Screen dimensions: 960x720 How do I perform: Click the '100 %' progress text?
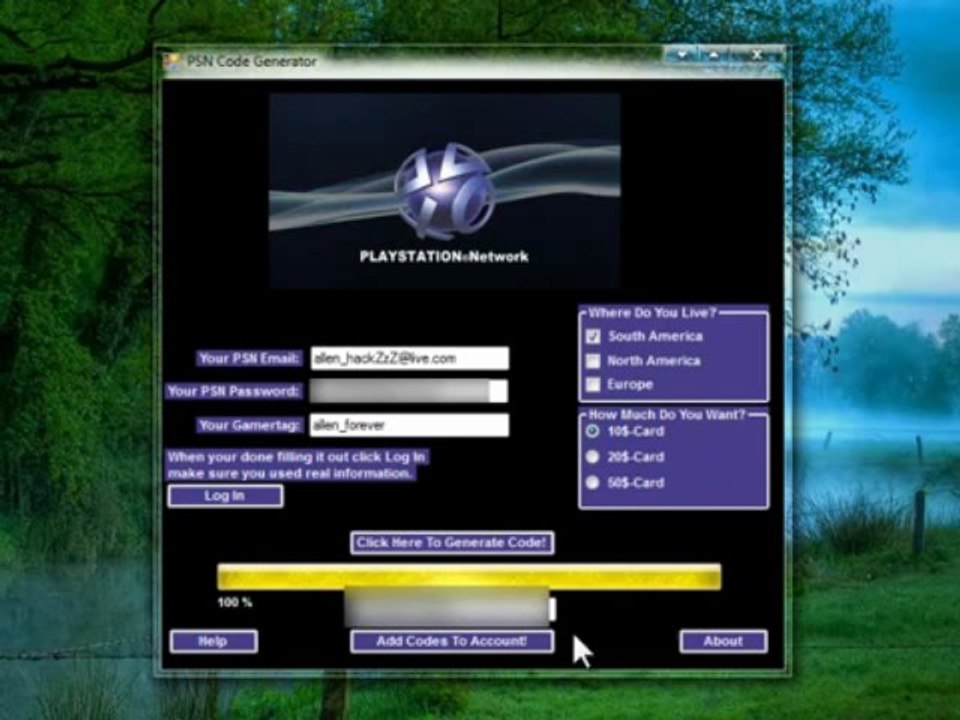(234, 602)
